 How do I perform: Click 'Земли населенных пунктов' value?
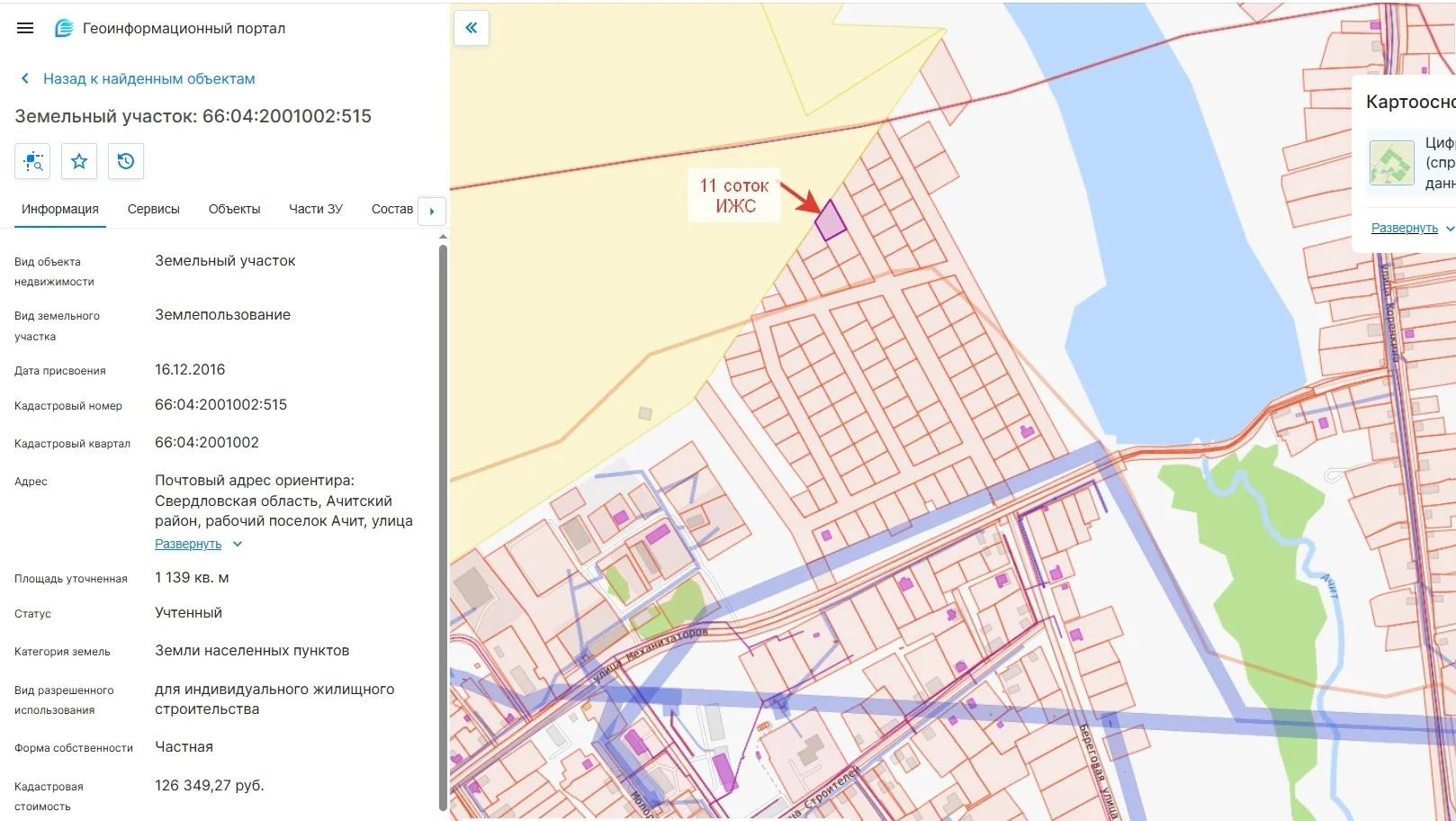[x=252, y=651]
